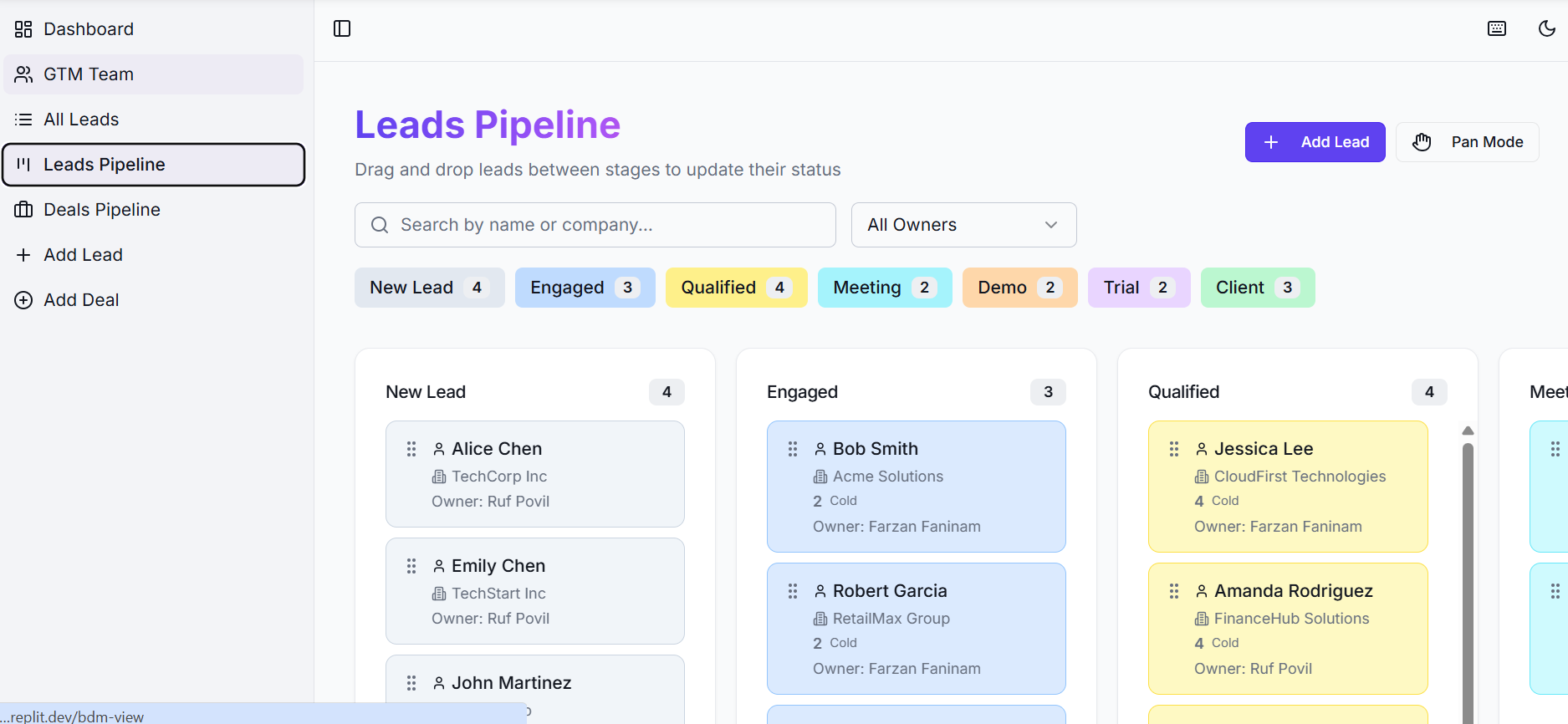1568x724 pixels.
Task: Click building icon beside FinanceHub Solutions
Action: click(x=1202, y=619)
